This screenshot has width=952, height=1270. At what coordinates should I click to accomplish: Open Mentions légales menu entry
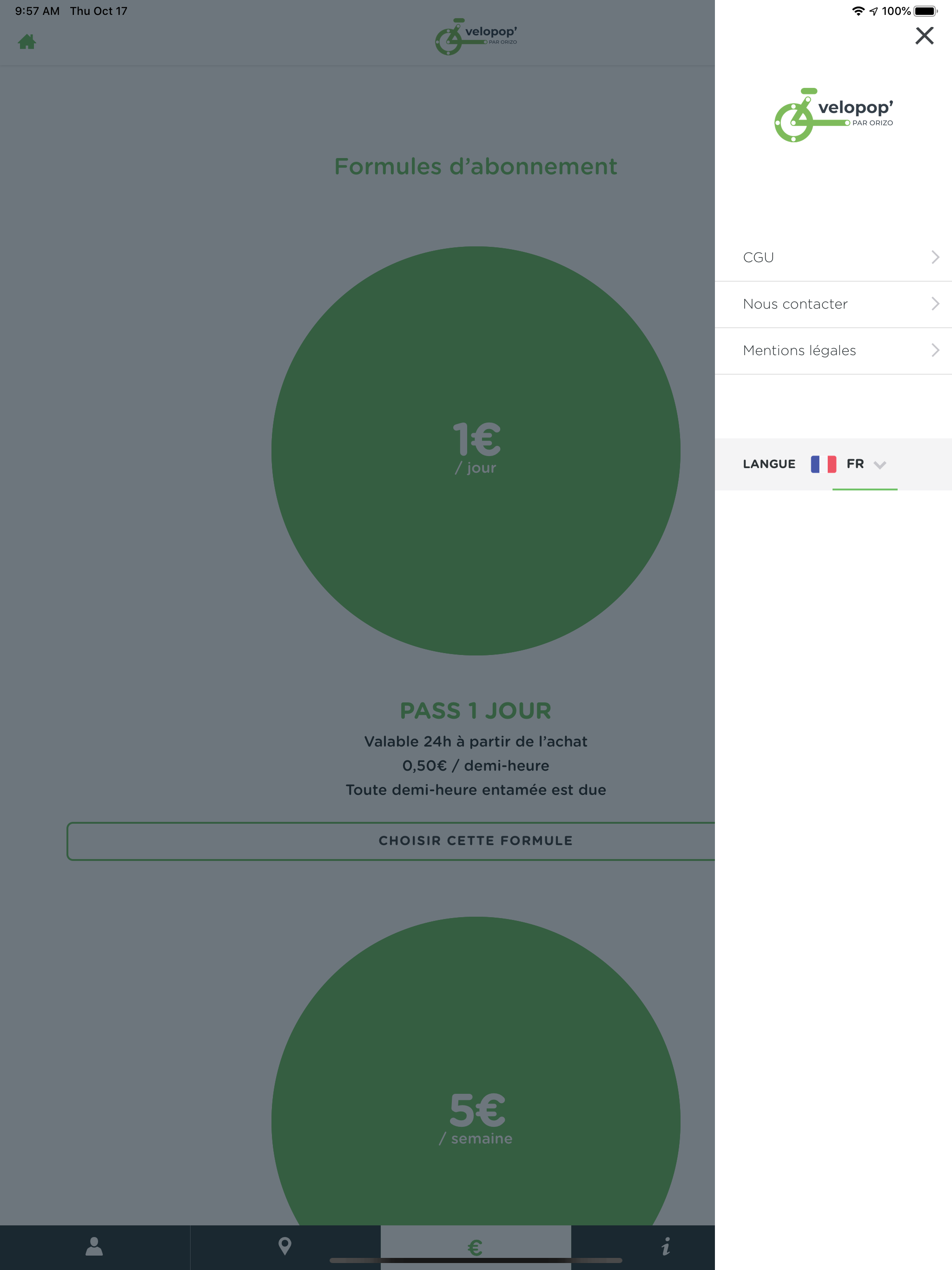(833, 351)
